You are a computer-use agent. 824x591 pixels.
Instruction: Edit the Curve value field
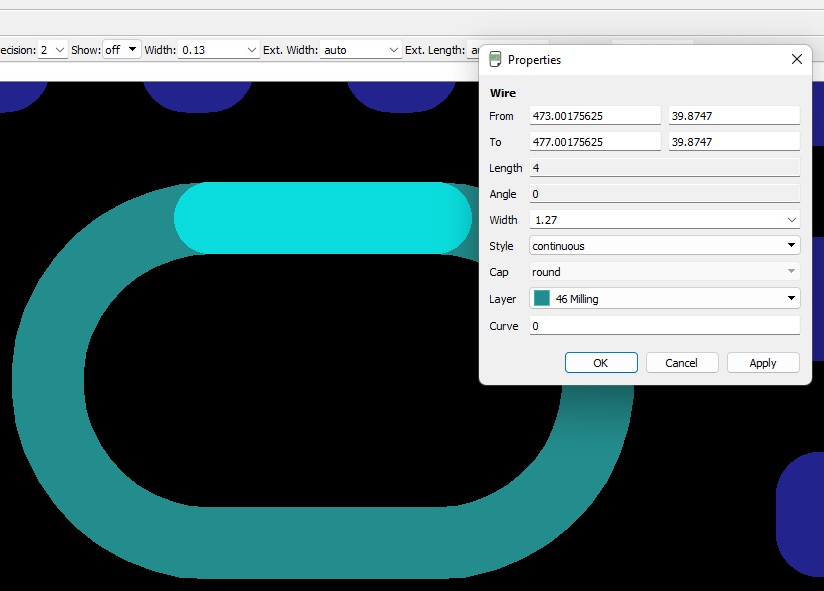coord(665,326)
